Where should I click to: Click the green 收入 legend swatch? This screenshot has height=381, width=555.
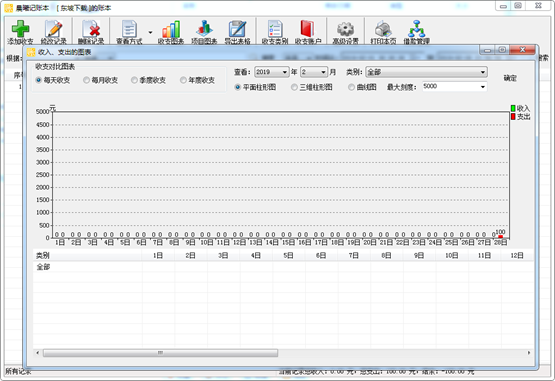click(513, 108)
